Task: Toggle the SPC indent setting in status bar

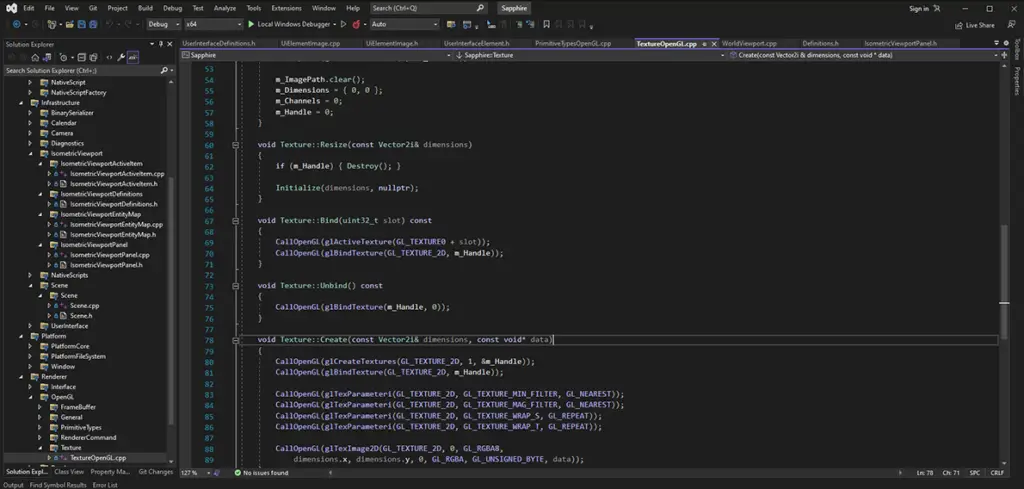Action: (974, 473)
